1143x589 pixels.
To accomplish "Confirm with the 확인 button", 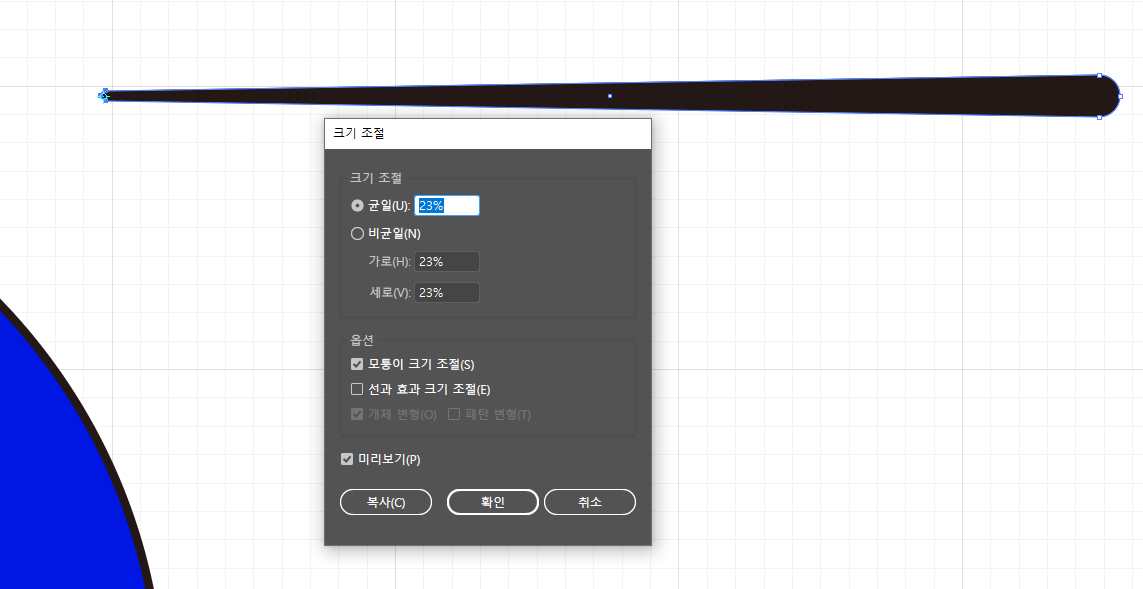I will [x=493, y=502].
